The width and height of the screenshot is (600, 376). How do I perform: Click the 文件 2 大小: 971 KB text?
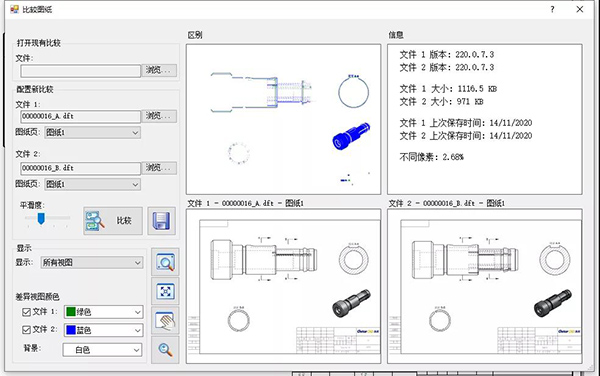(x=441, y=102)
